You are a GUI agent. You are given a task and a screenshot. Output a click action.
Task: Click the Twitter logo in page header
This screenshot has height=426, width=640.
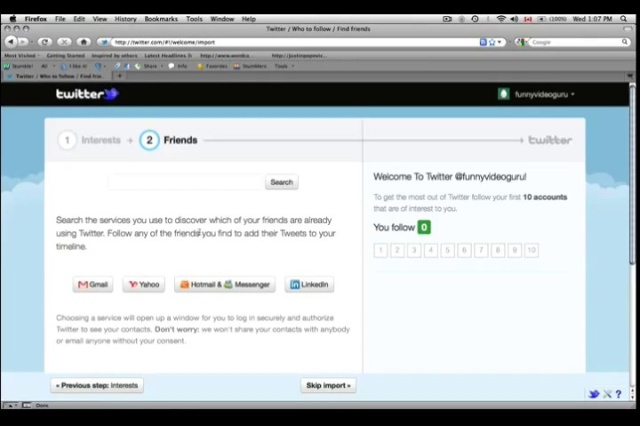(x=87, y=94)
